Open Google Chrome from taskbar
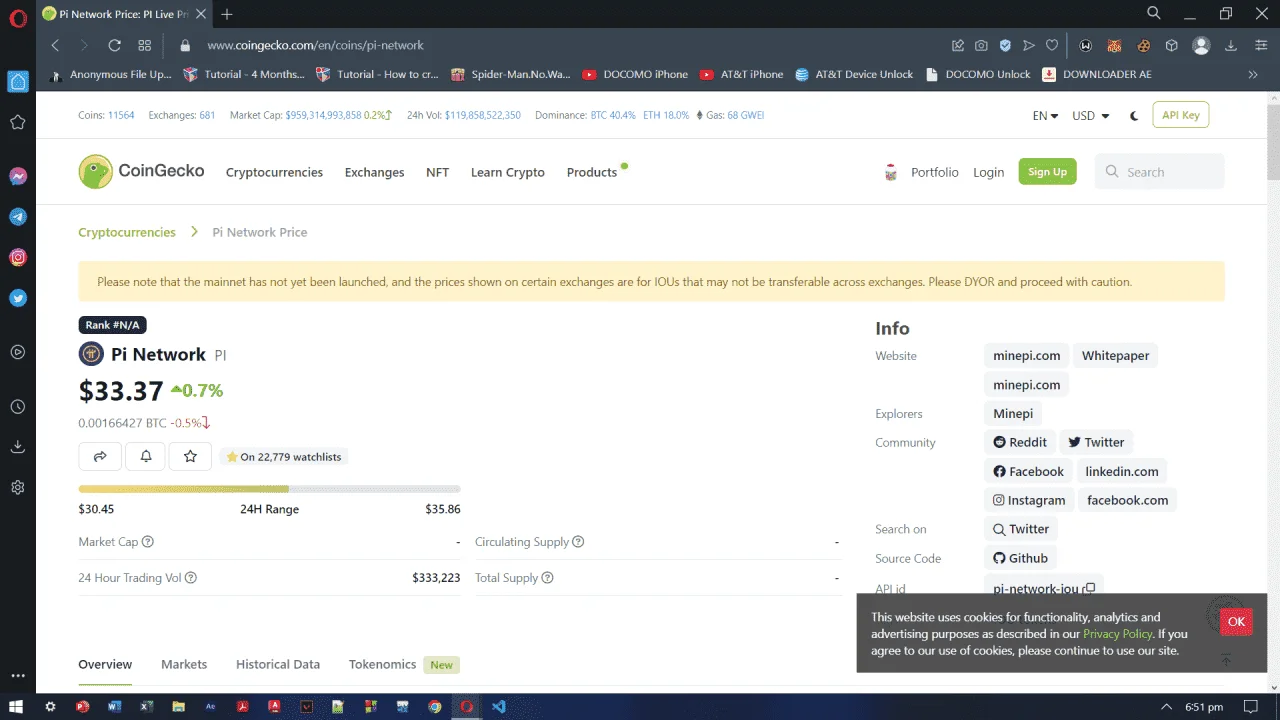1280x720 pixels. pos(434,706)
